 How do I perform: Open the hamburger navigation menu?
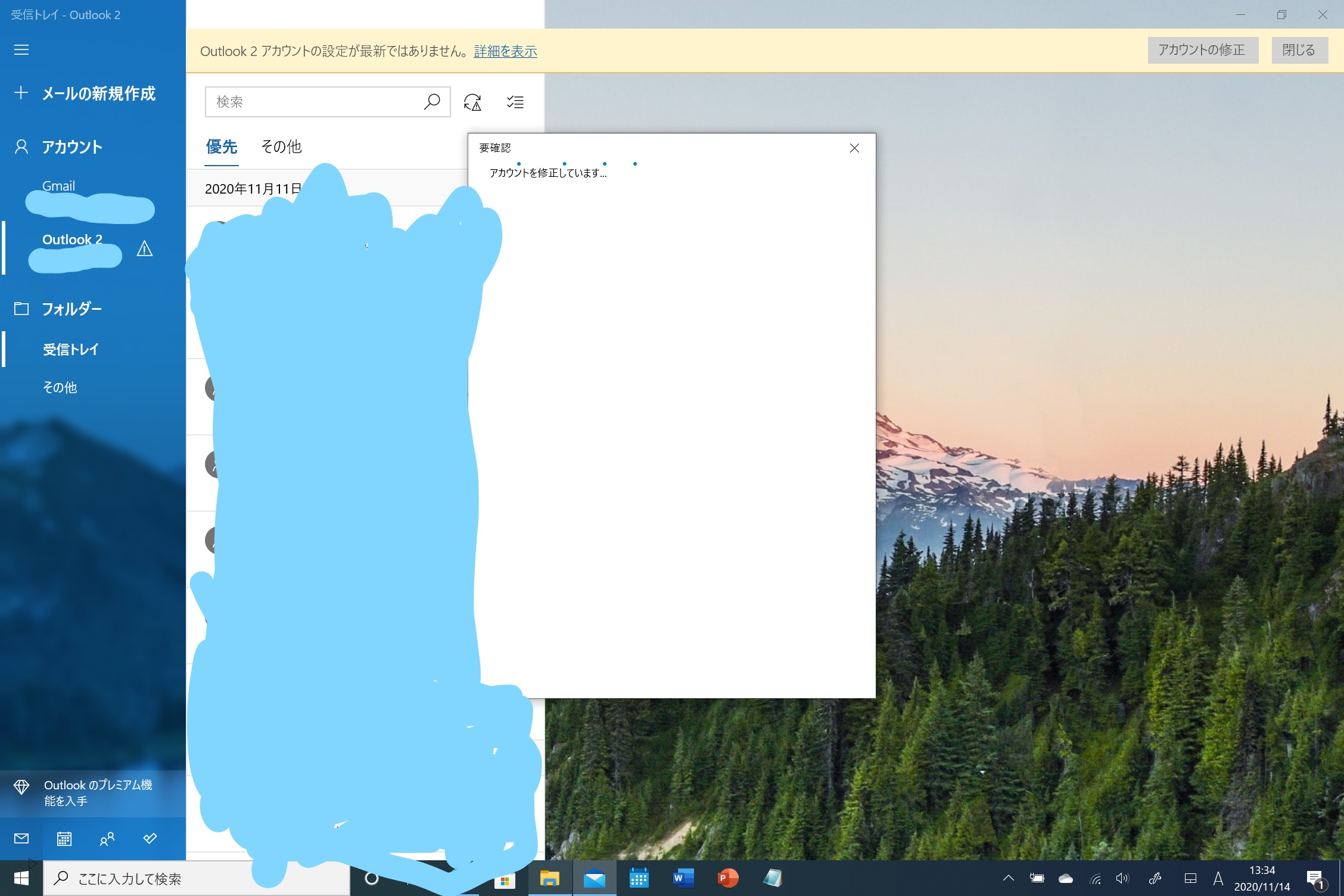pos(21,49)
